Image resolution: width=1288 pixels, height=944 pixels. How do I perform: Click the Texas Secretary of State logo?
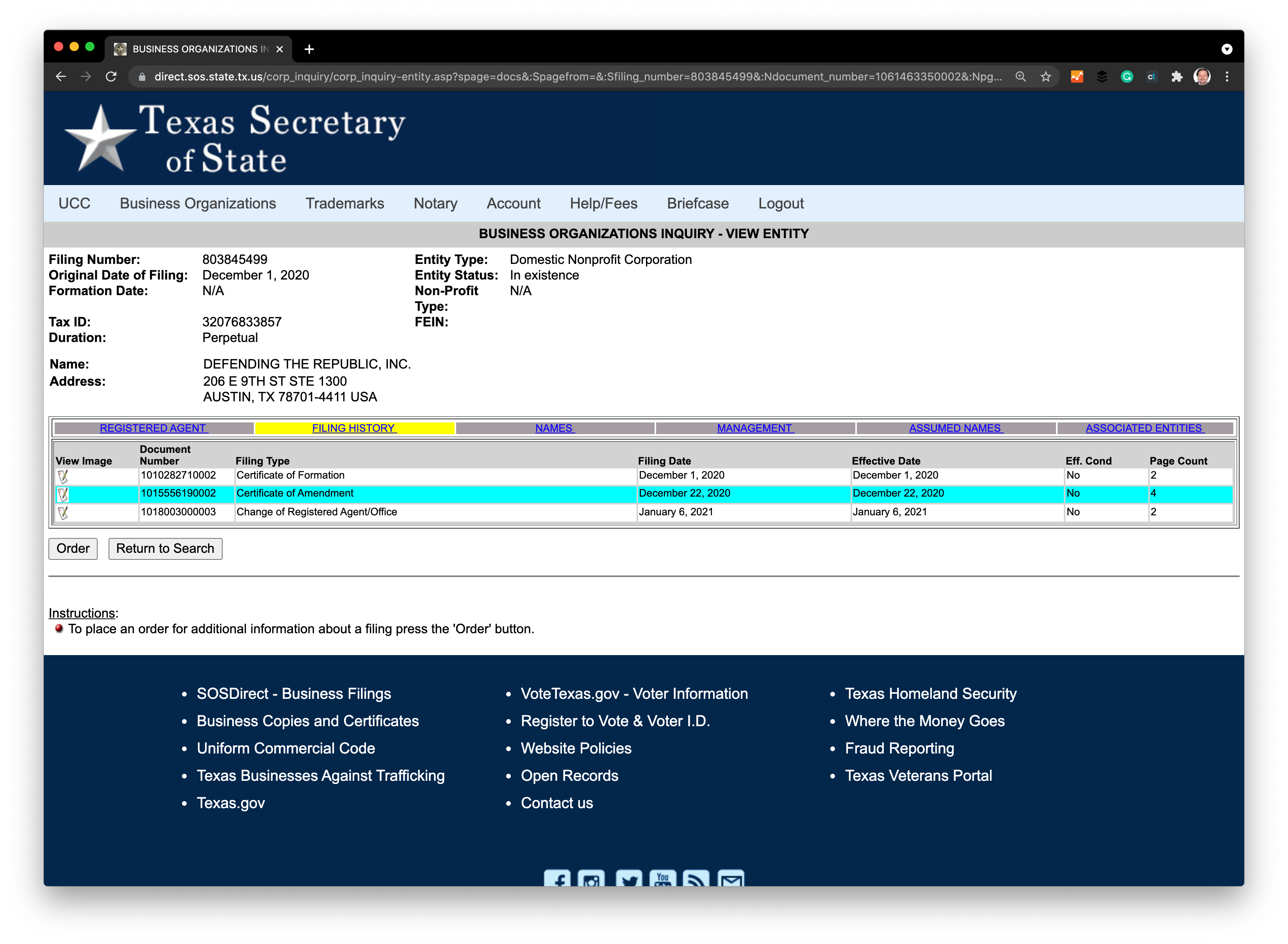pos(234,138)
